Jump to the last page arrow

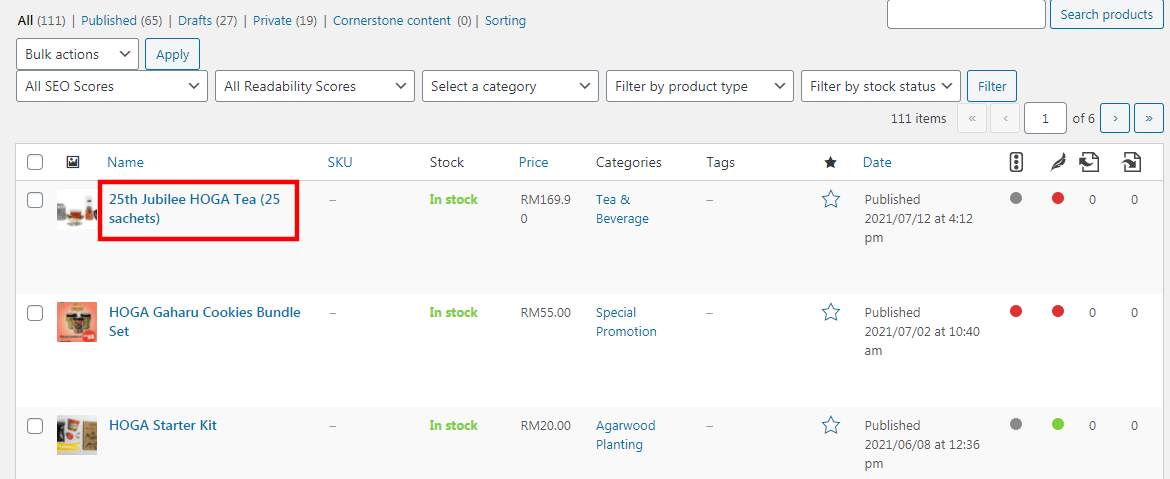1148,118
